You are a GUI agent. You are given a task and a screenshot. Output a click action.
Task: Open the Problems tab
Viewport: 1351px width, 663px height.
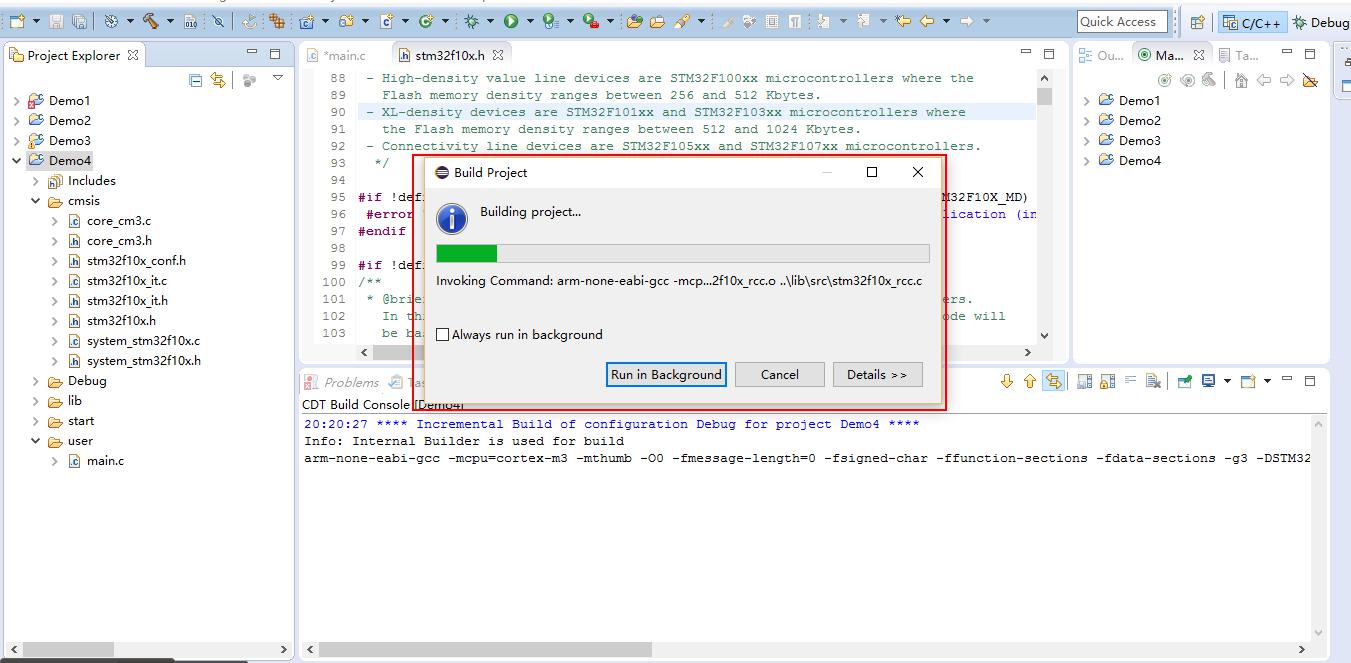coord(342,382)
